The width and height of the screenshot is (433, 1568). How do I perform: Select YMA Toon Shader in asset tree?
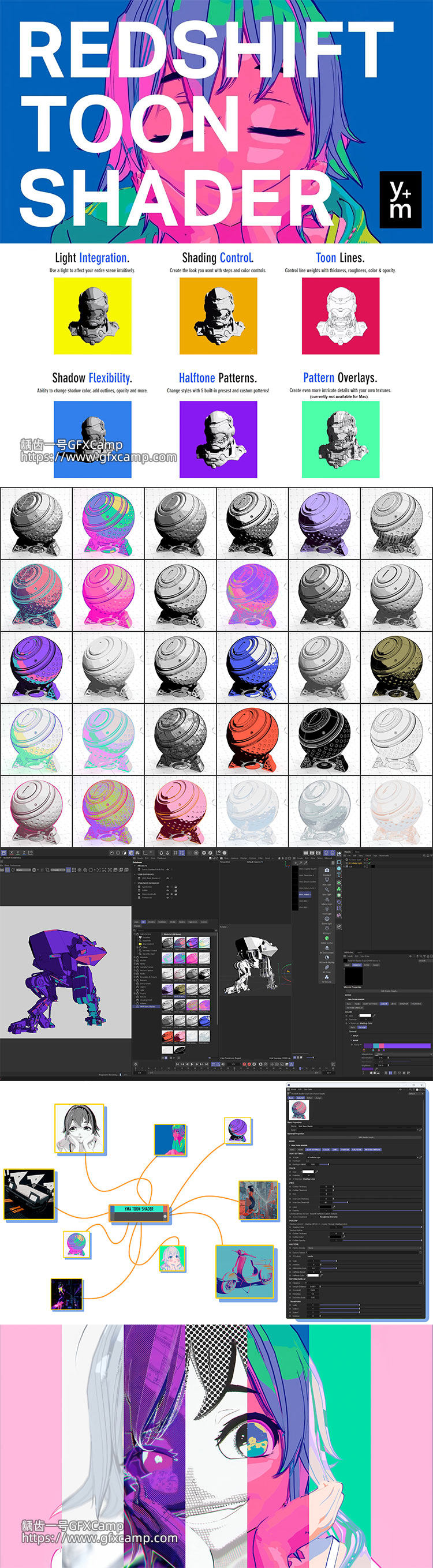tap(146, 1007)
